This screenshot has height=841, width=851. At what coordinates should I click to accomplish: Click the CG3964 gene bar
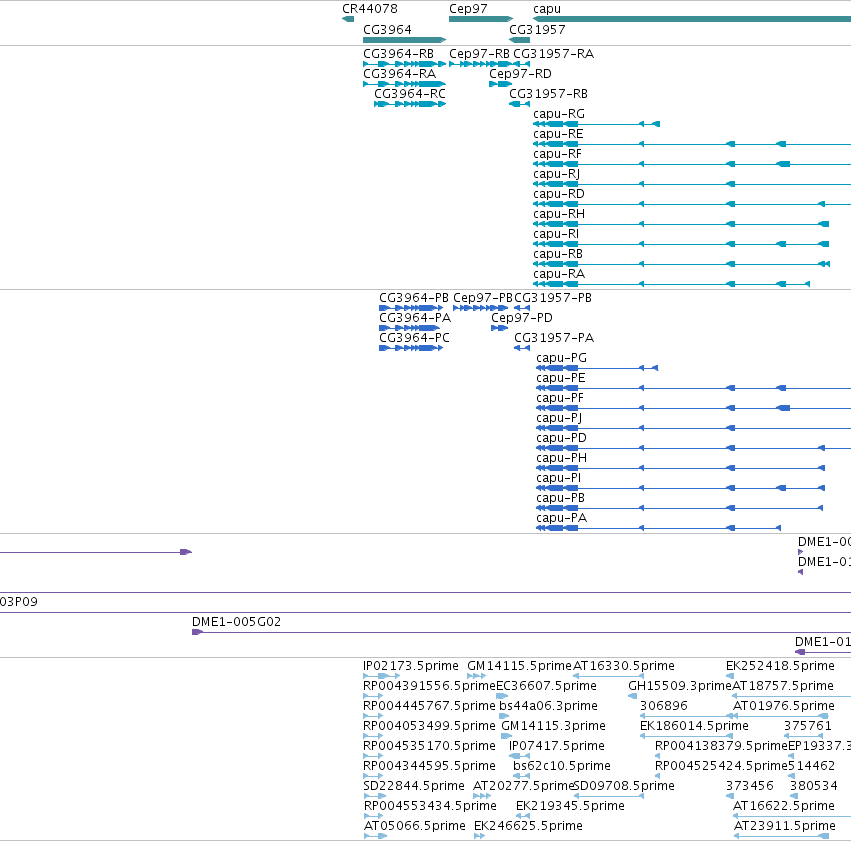pyautogui.click(x=404, y=40)
